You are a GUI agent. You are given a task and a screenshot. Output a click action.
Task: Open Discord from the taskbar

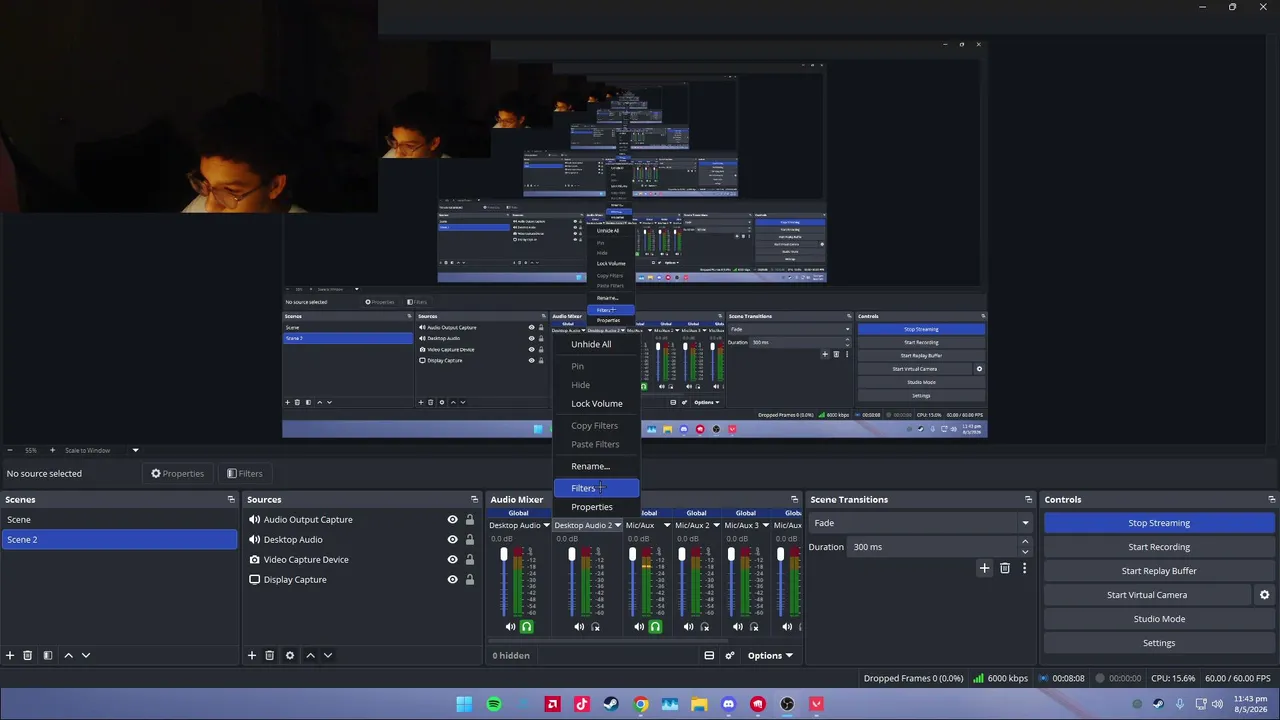(x=729, y=704)
